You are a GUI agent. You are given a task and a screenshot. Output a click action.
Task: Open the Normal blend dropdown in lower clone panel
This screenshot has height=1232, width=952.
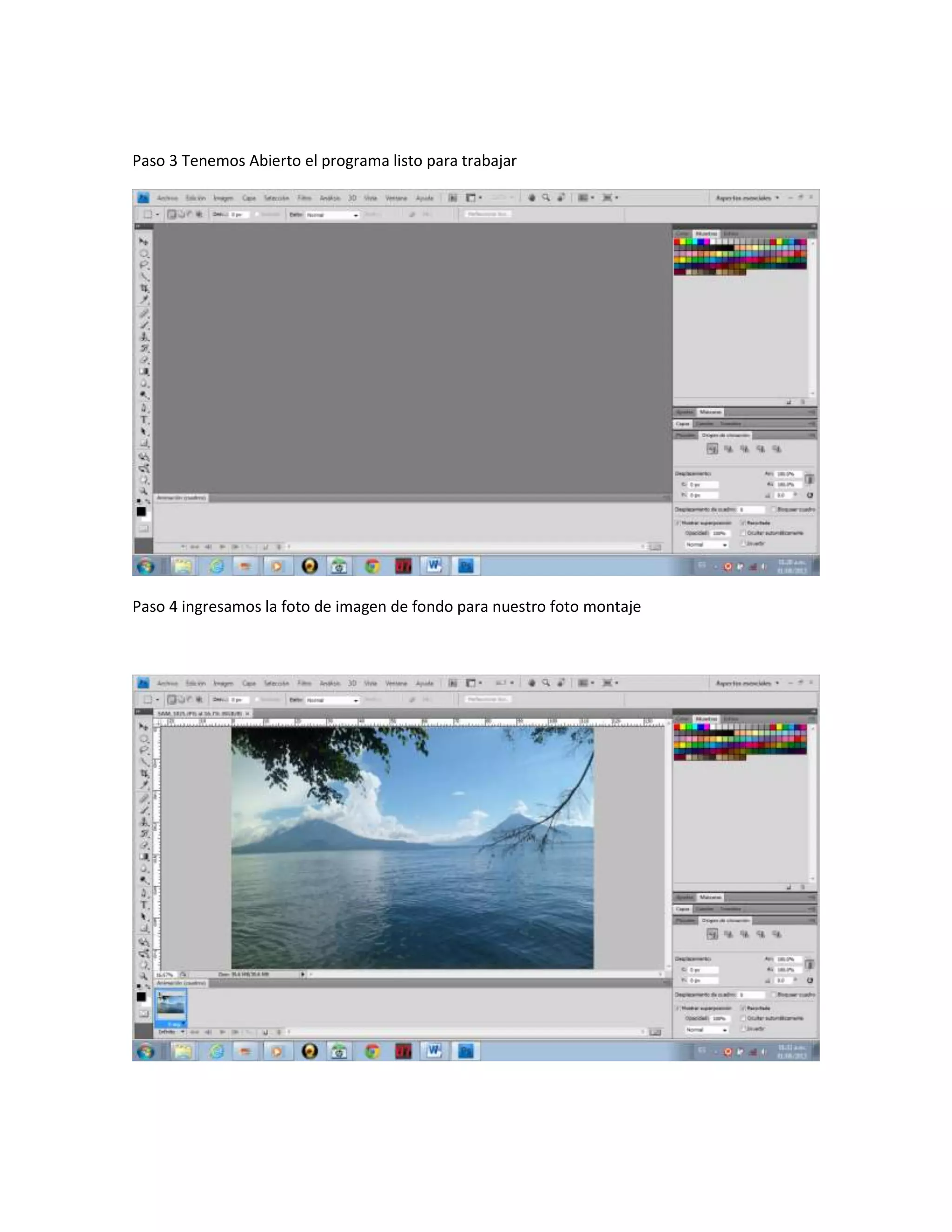point(706,1030)
